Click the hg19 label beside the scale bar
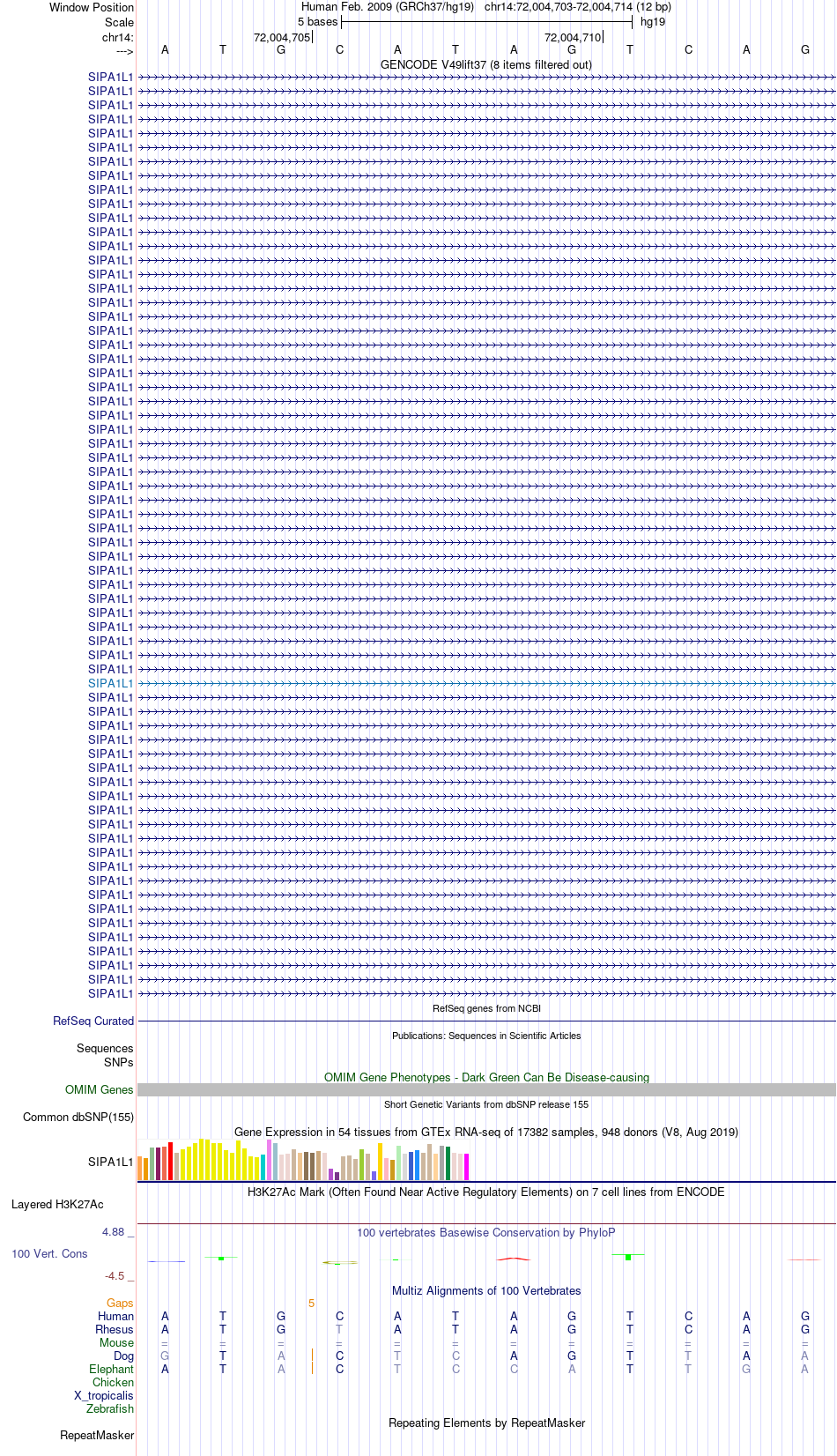This screenshot has width=837, height=1456. (x=653, y=22)
